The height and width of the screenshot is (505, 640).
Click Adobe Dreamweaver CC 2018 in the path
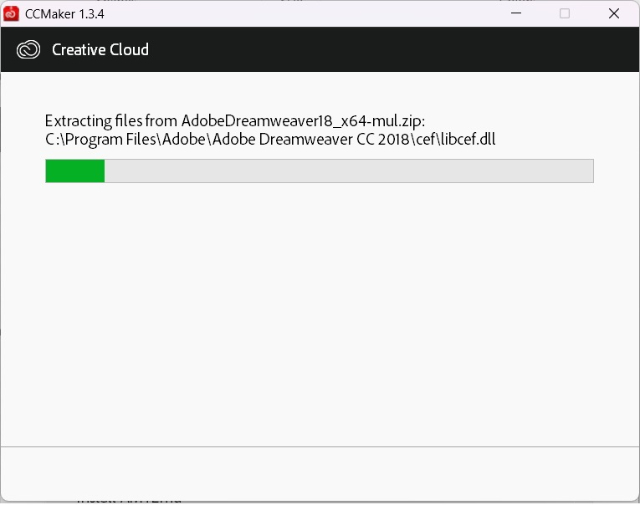311,140
